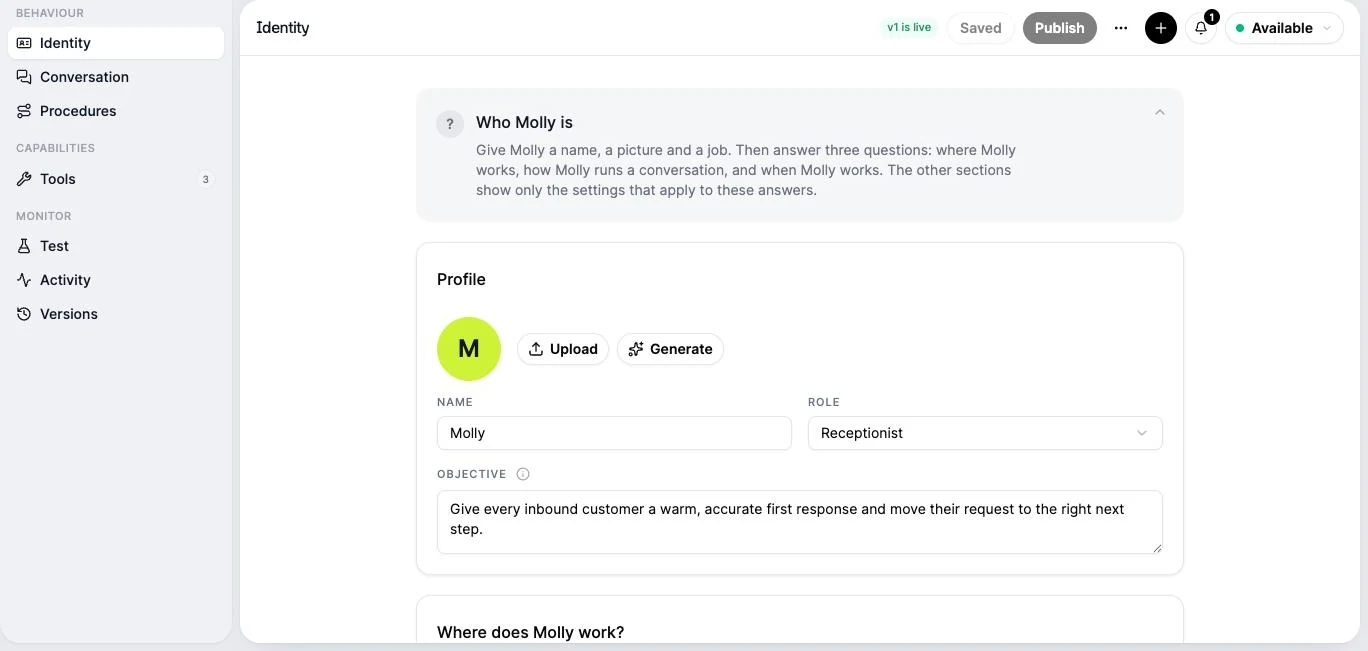Viewport: 1368px width, 651px height.
Task: Click the Name field containing Molly
Action: click(x=614, y=433)
